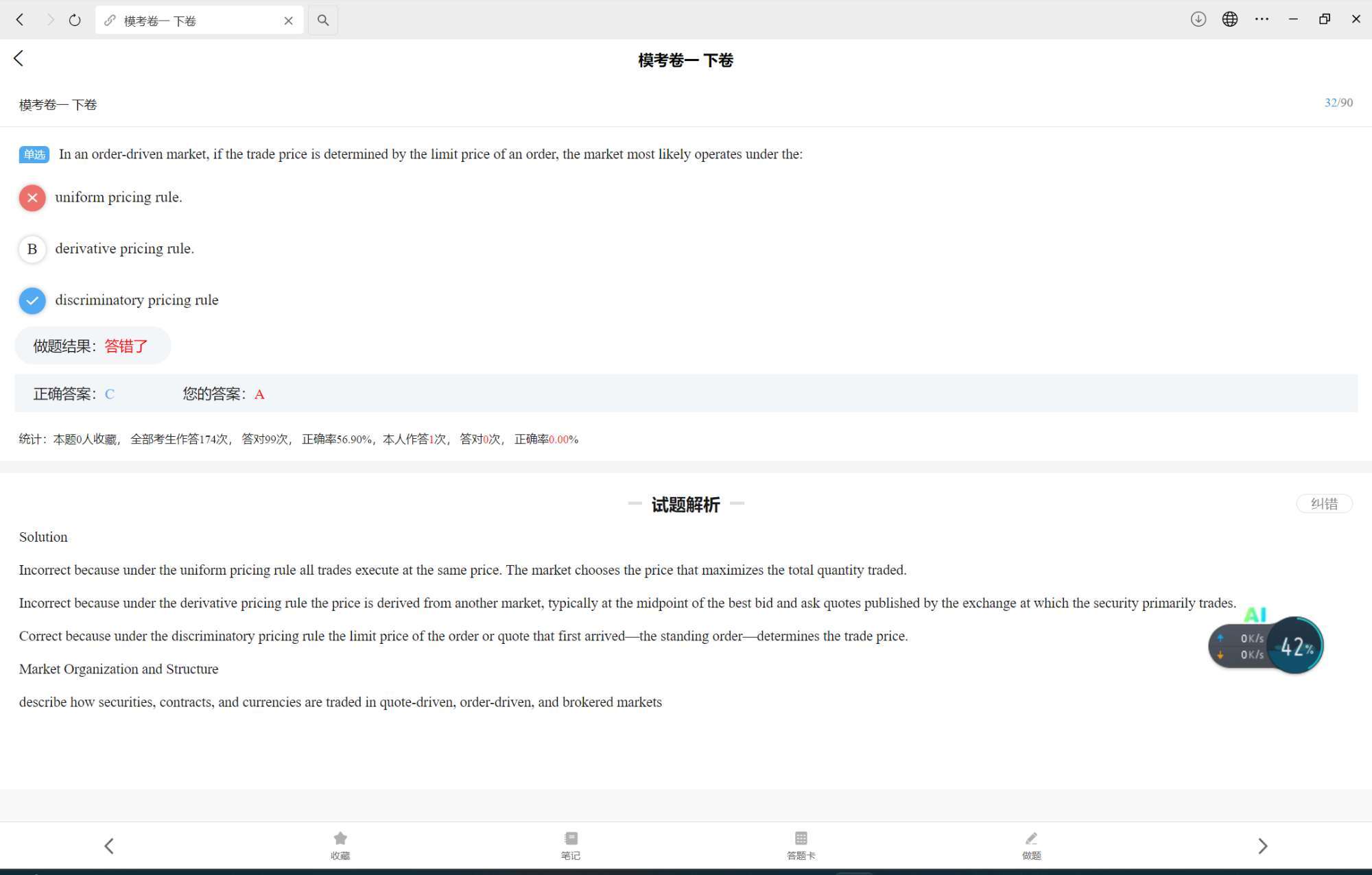Open the search magnifier icon
1372x875 pixels.
coord(323,20)
